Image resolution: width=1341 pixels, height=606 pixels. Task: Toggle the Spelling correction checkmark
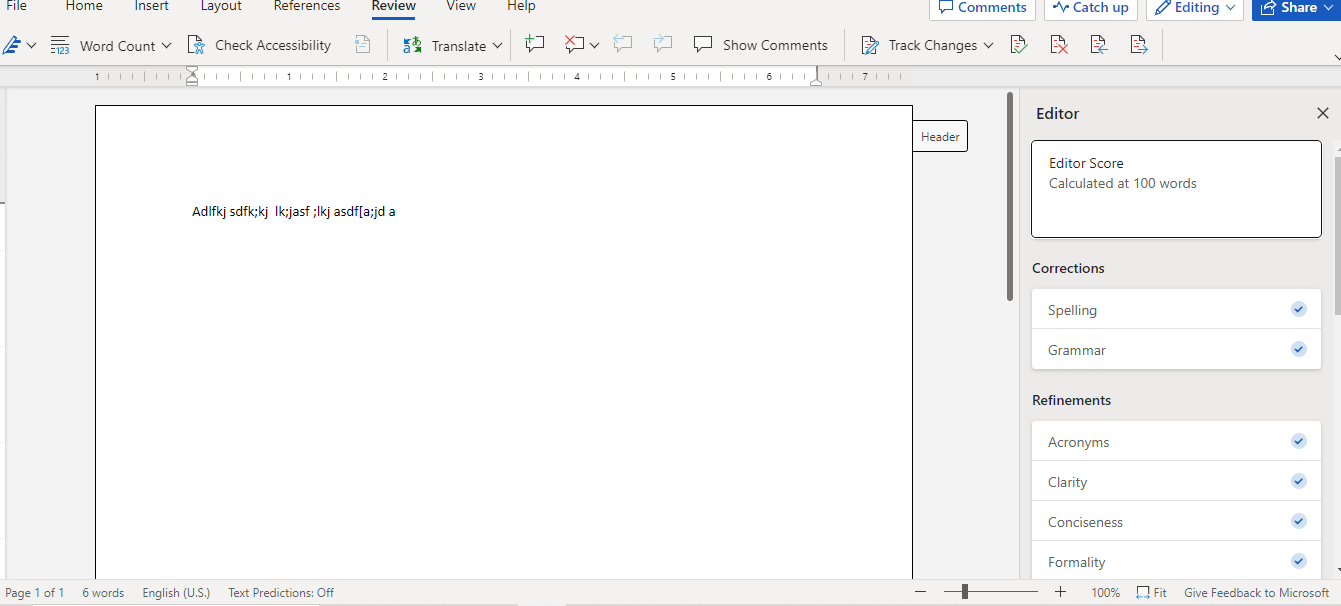[1298, 309]
